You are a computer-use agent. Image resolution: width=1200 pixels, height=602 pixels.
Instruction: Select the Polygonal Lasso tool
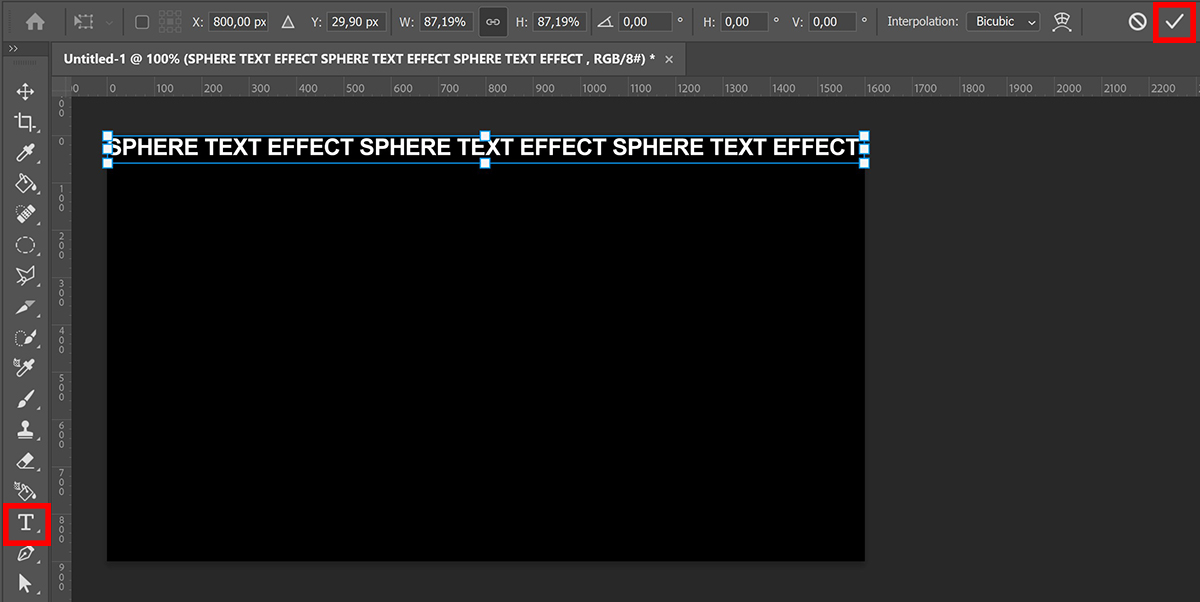(x=27, y=276)
